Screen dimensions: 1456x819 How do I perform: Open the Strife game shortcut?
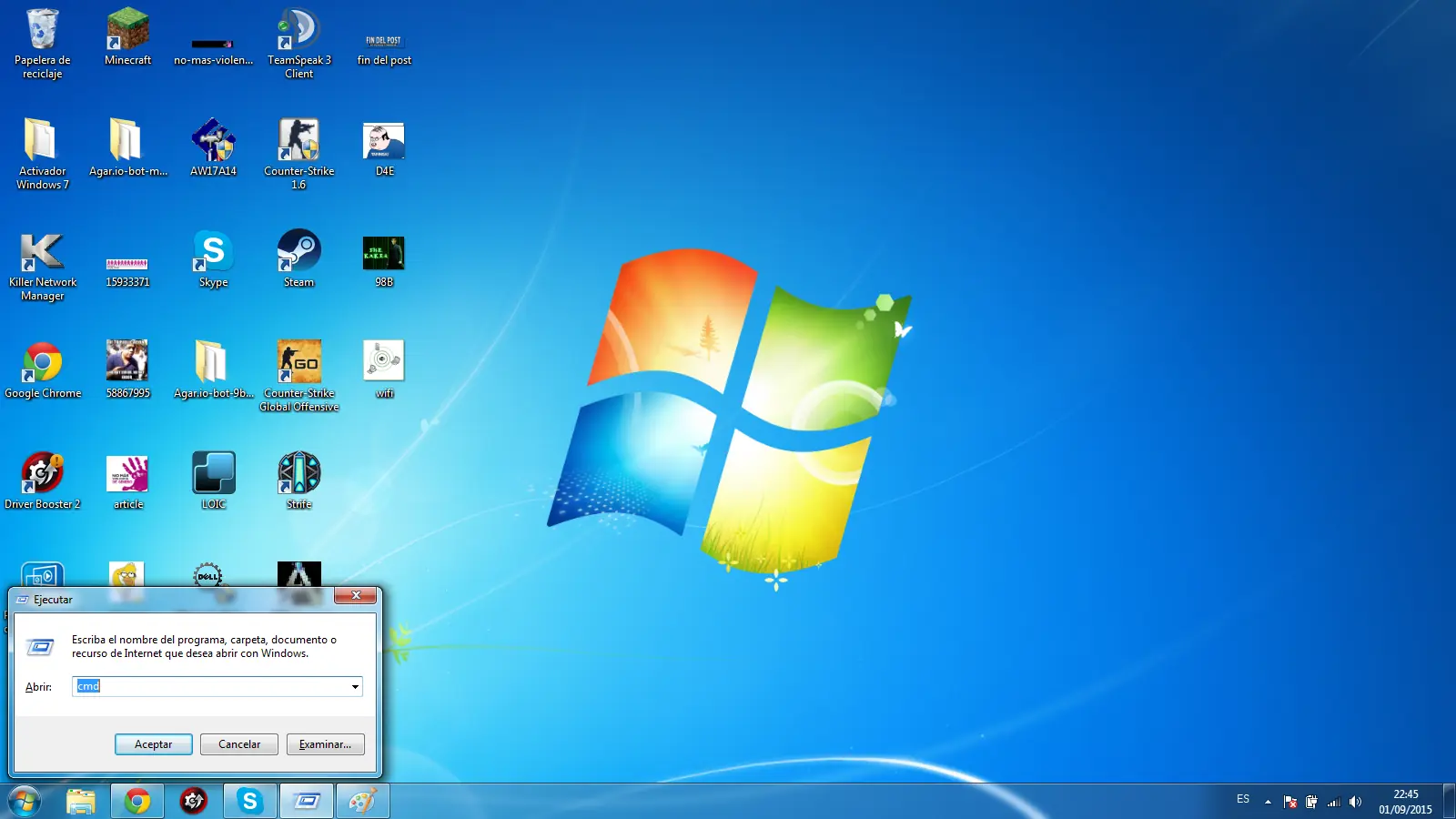coord(298,480)
